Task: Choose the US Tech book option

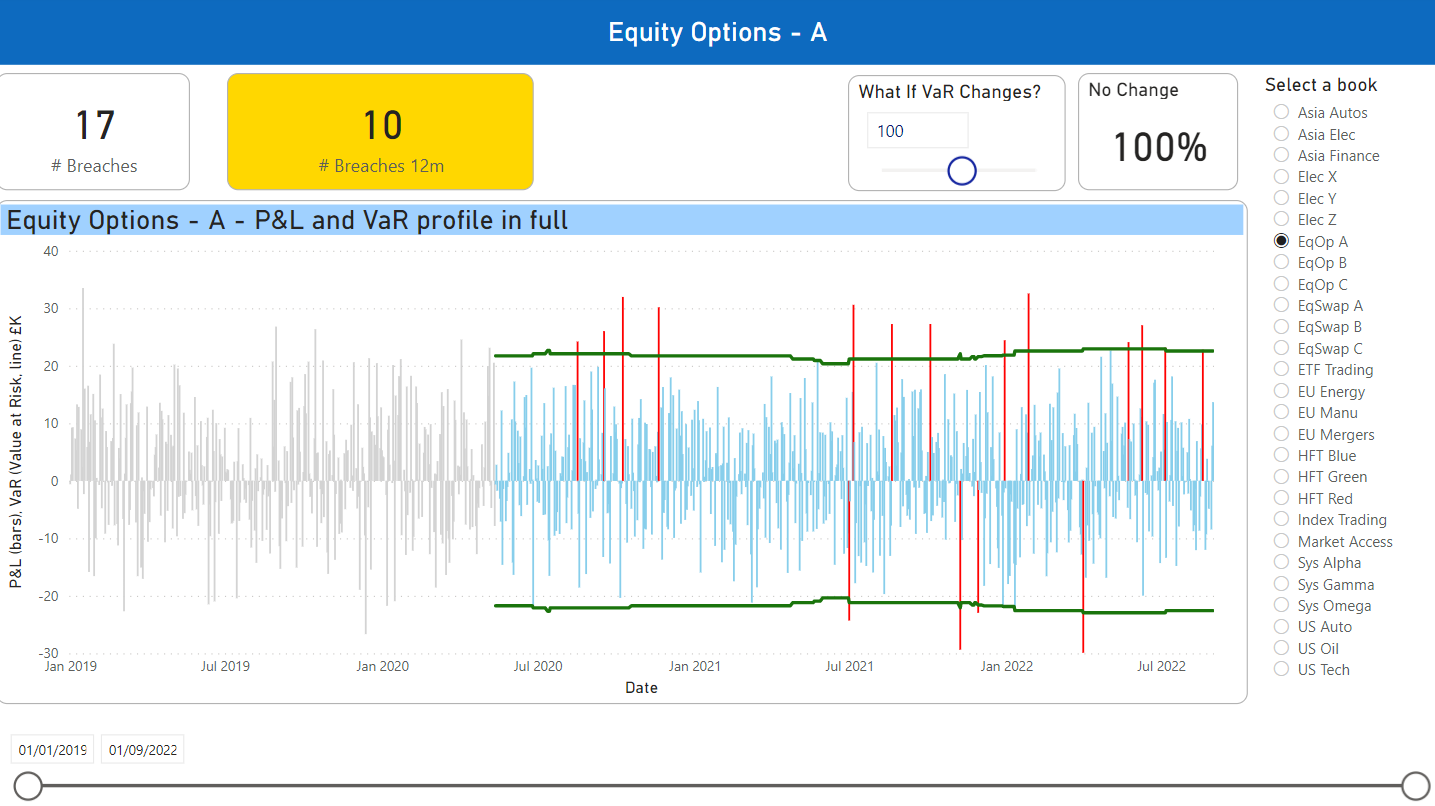Action: coord(1281,670)
